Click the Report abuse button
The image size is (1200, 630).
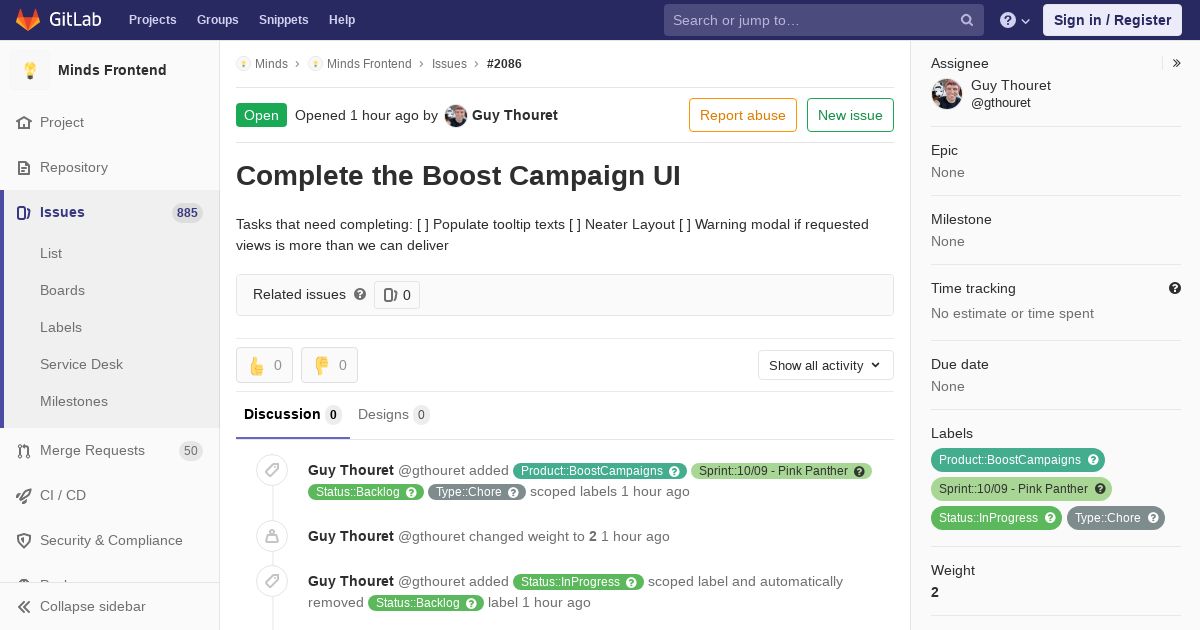click(x=743, y=115)
